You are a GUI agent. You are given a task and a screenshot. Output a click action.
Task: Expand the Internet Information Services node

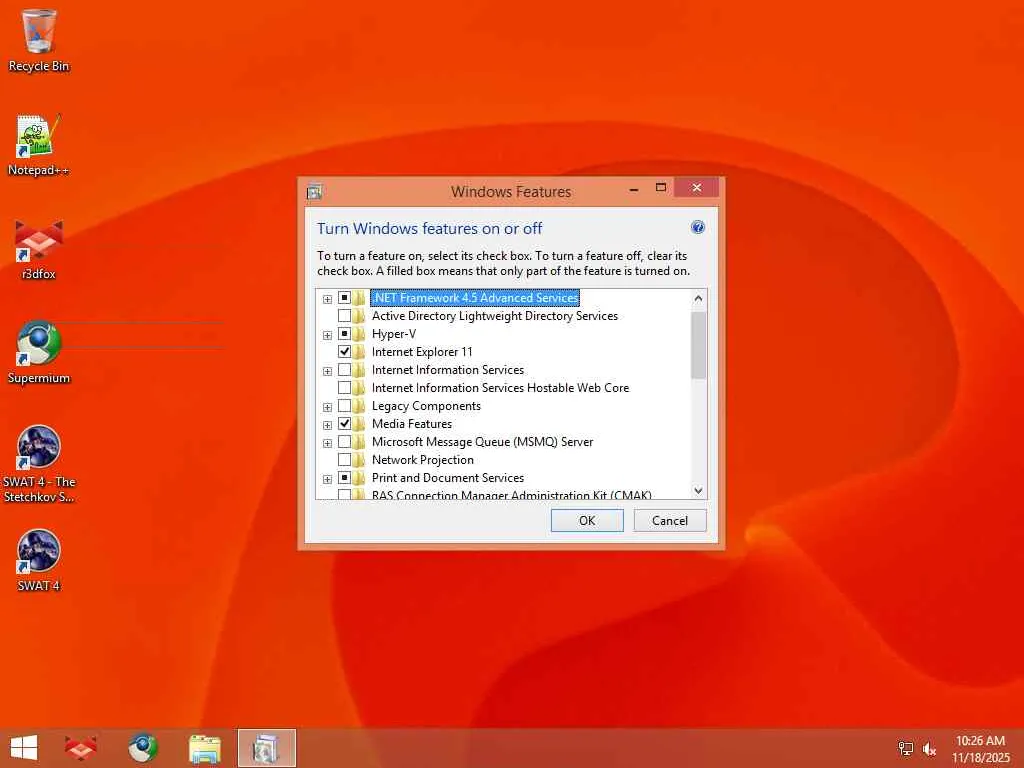(x=327, y=371)
